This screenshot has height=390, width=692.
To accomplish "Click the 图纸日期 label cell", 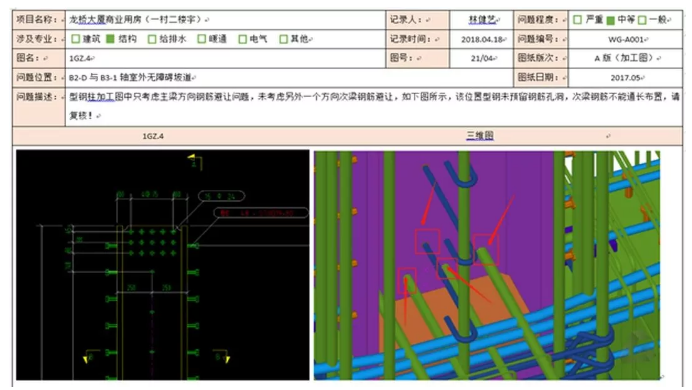I will (541, 78).
